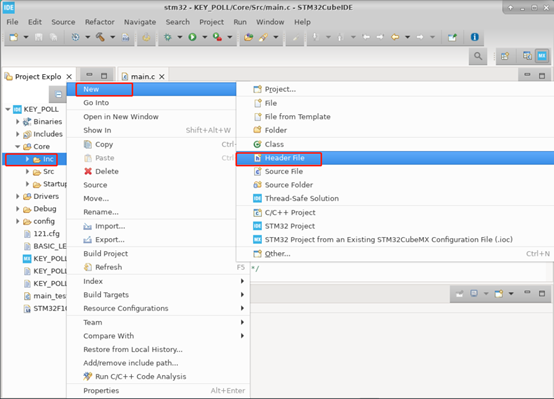Close the main.c editor tab

[162, 77]
